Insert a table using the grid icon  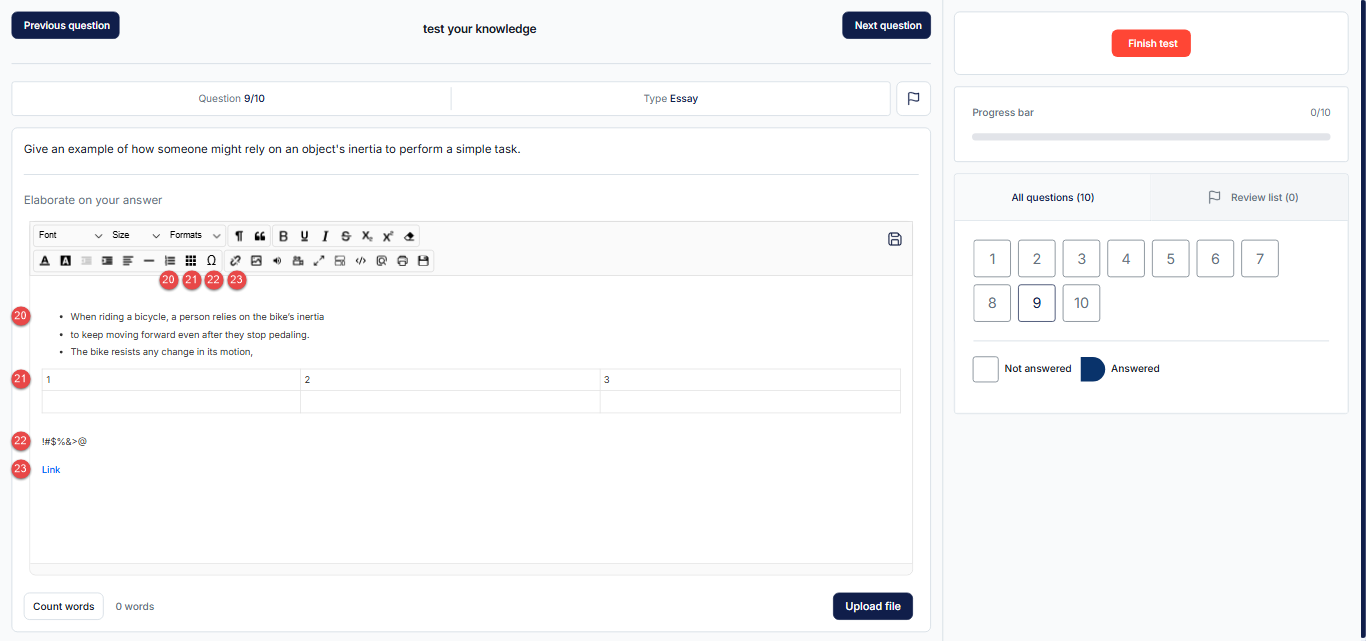(x=190, y=260)
